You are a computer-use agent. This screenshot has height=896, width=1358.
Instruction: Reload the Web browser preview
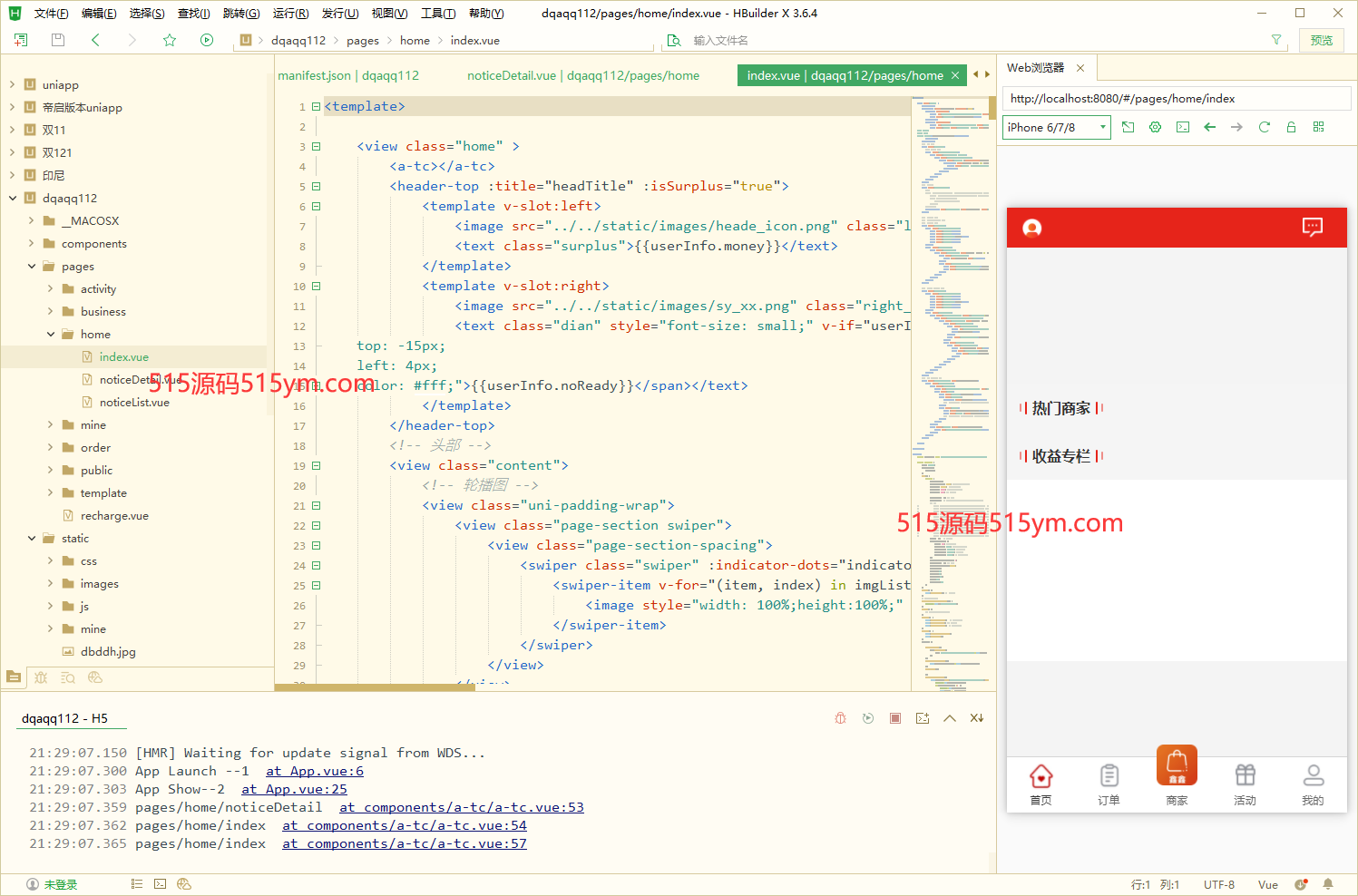[x=1264, y=127]
